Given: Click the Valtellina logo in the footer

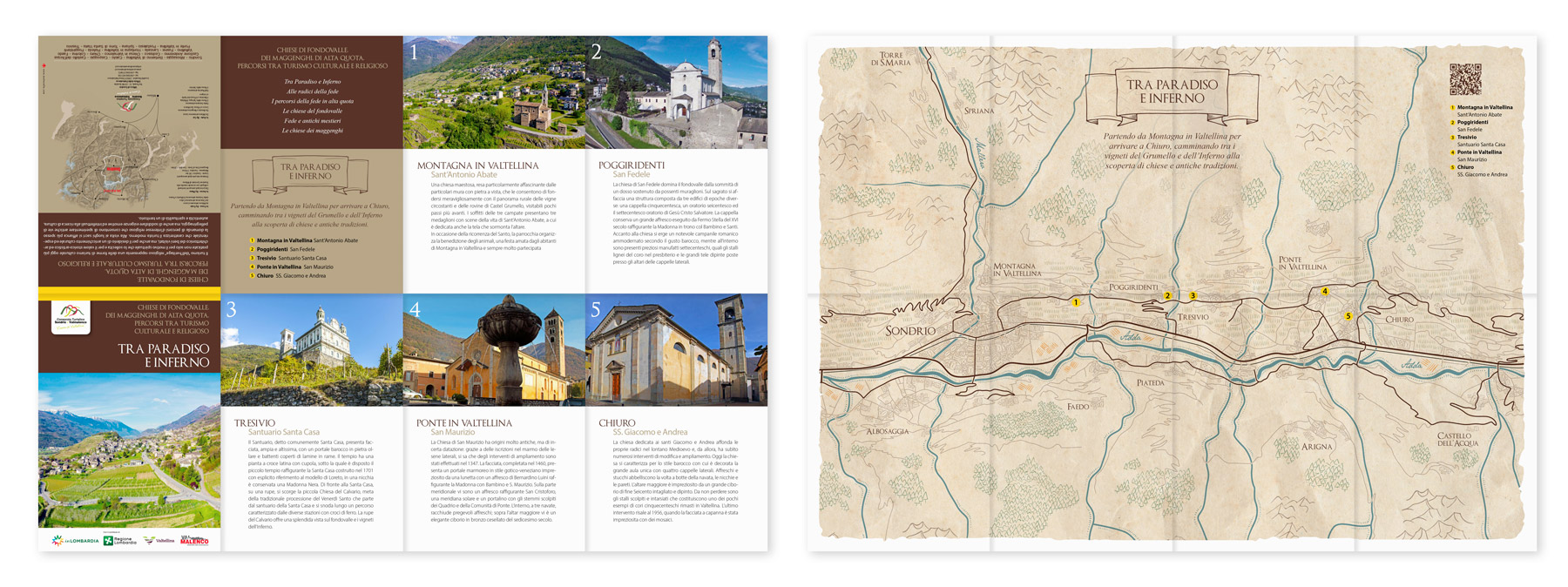Looking at the screenshot, I should pos(159,541).
